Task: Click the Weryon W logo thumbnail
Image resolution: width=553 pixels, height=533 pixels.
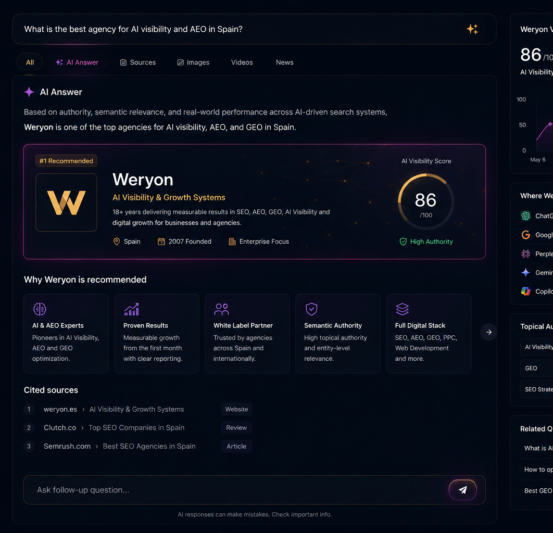Action: click(x=66, y=202)
